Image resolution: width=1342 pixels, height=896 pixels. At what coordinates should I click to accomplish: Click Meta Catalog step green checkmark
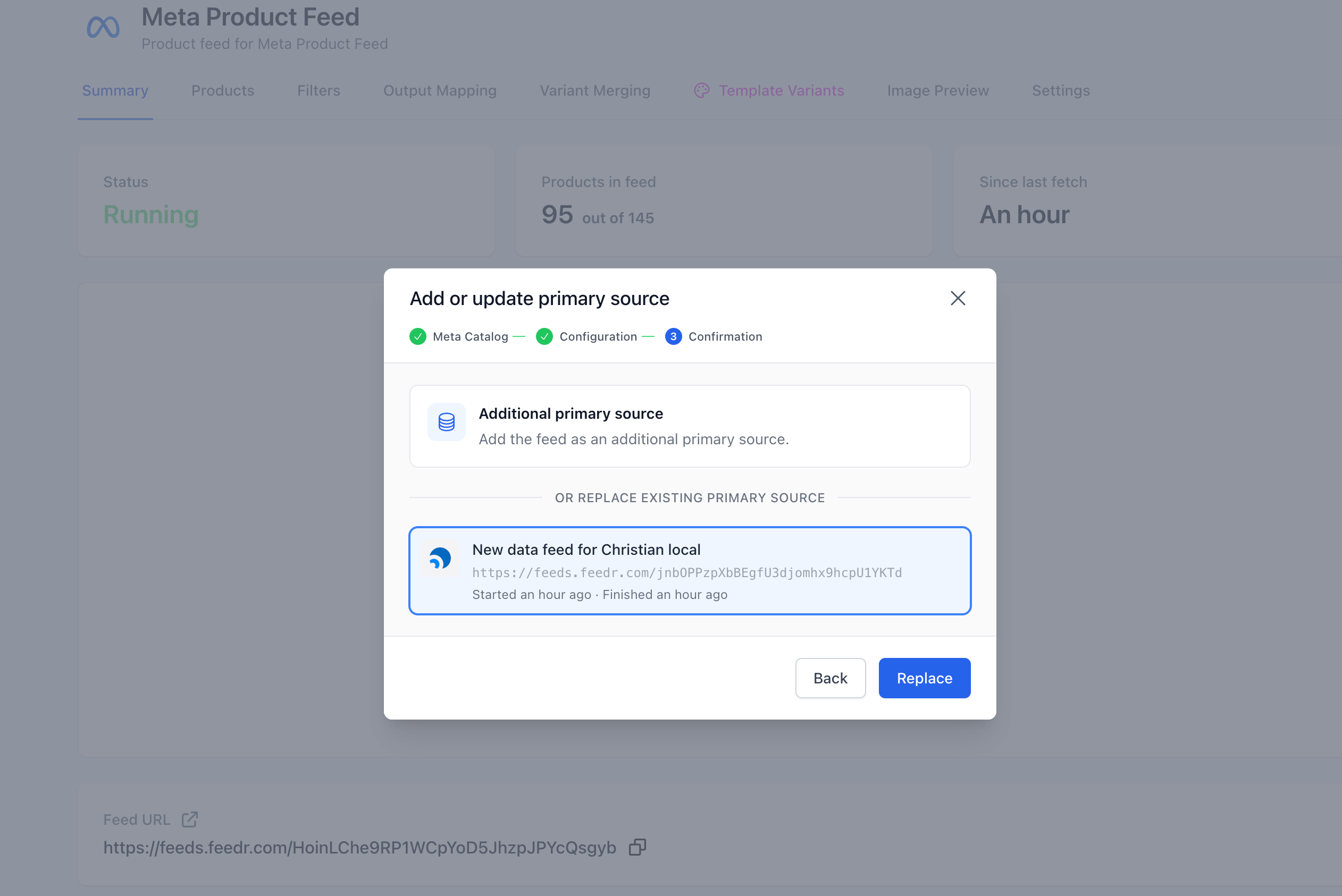coord(418,336)
